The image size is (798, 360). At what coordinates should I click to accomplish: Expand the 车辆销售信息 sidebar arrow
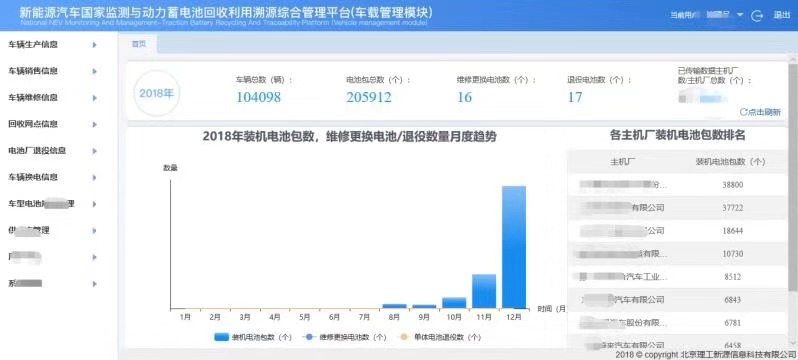[x=95, y=71]
